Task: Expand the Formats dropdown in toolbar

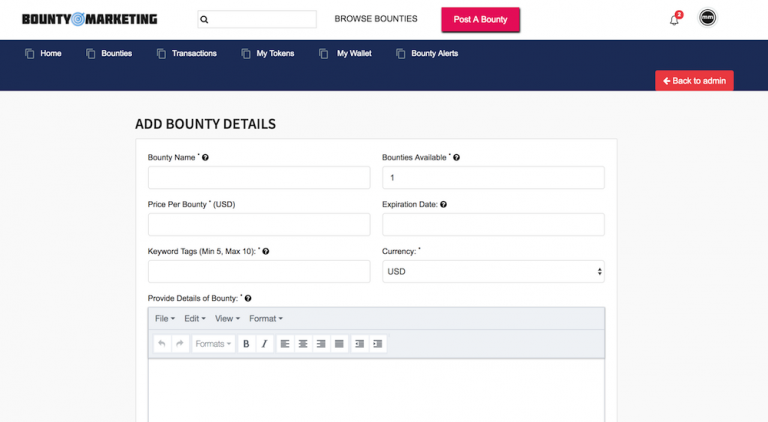Action: (213, 344)
